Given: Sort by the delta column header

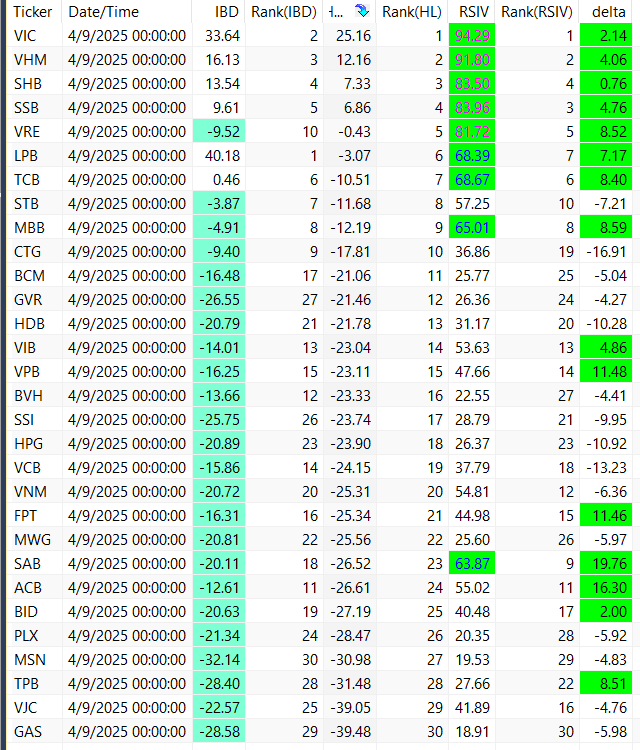Looking at the screenshot, I should pyautogui.click(x=608, y=11).
